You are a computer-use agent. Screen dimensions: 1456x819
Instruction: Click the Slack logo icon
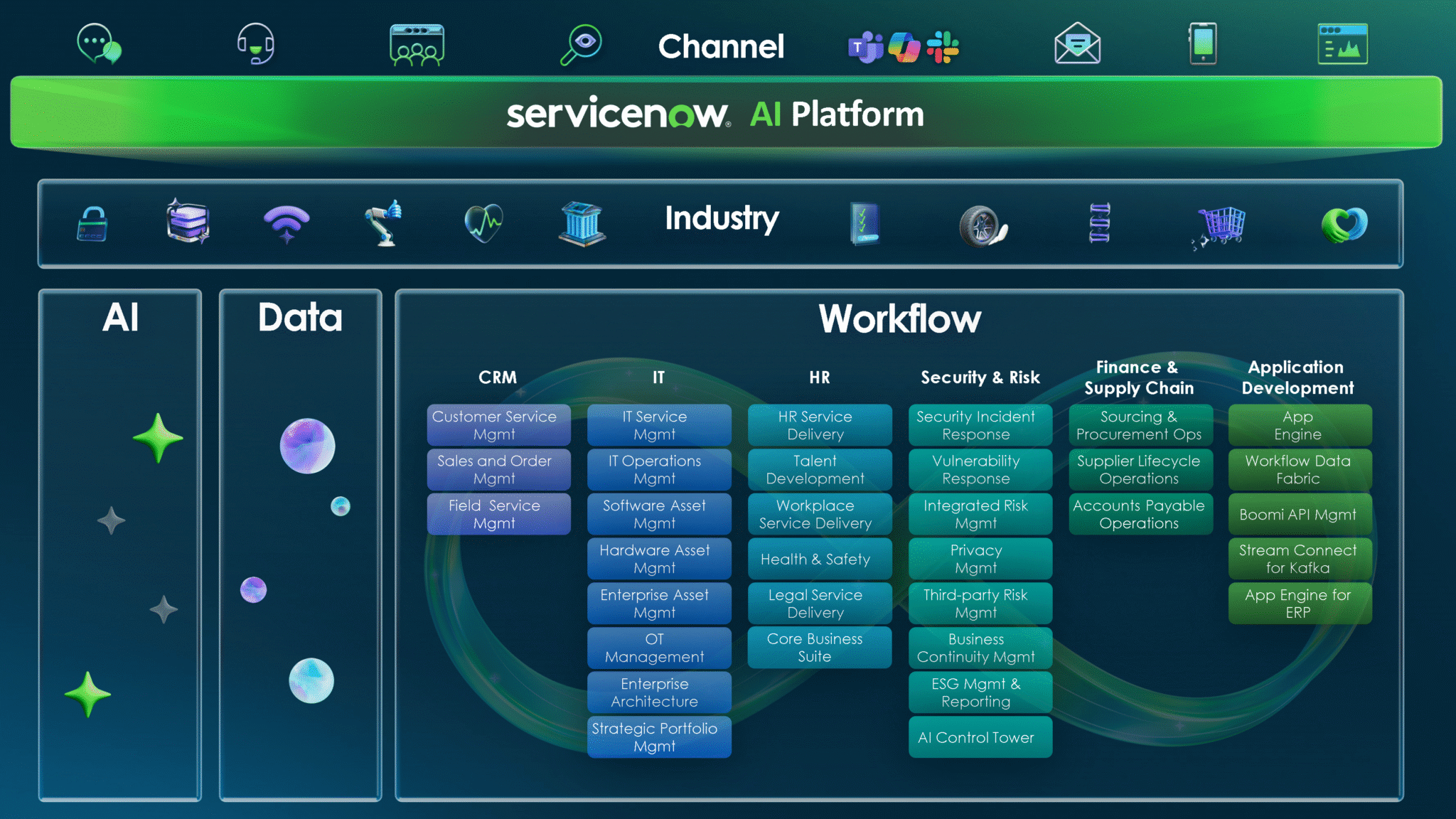tap(943, 48)
